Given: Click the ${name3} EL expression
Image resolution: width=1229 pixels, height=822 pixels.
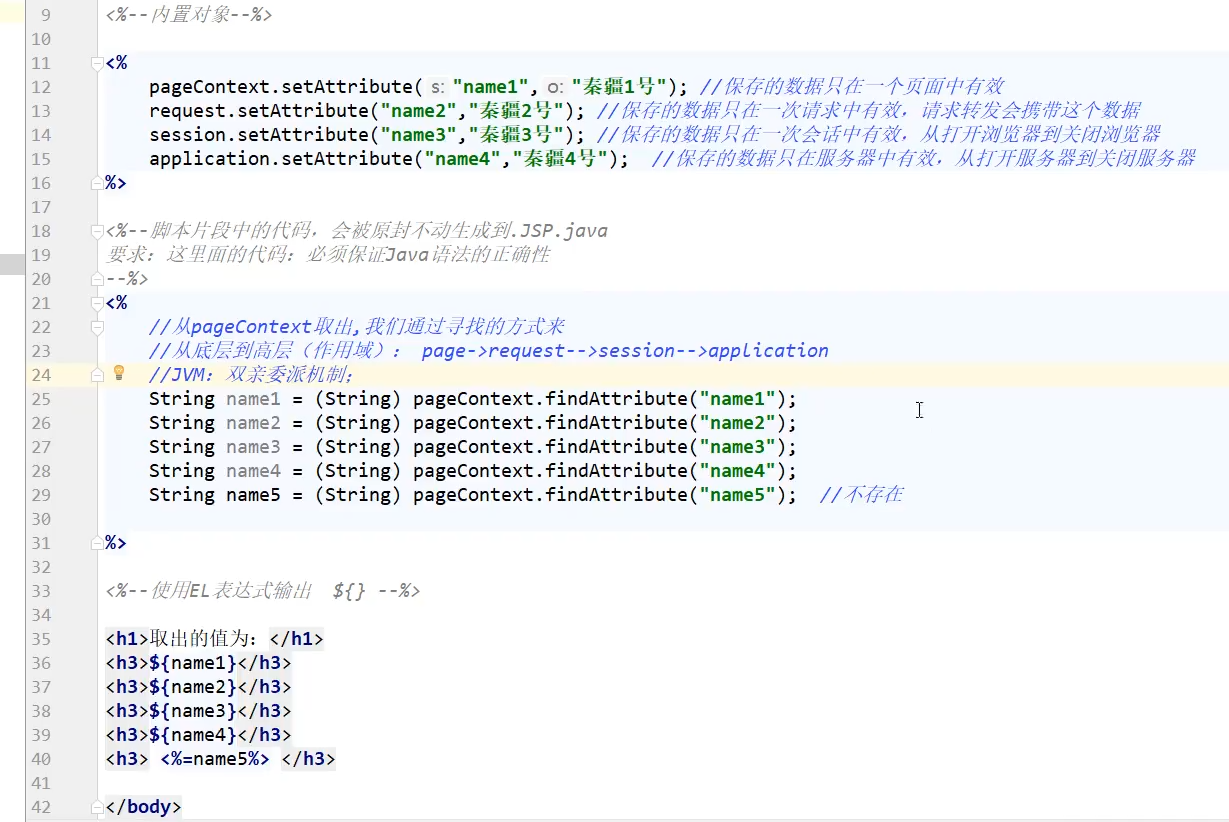Looking at the screenshot, I should (193, 711).
